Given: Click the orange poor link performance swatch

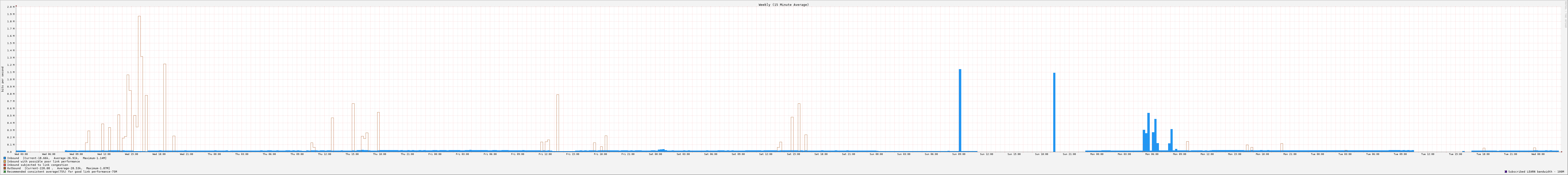Looking at the screenshot, I should [5, 162].
